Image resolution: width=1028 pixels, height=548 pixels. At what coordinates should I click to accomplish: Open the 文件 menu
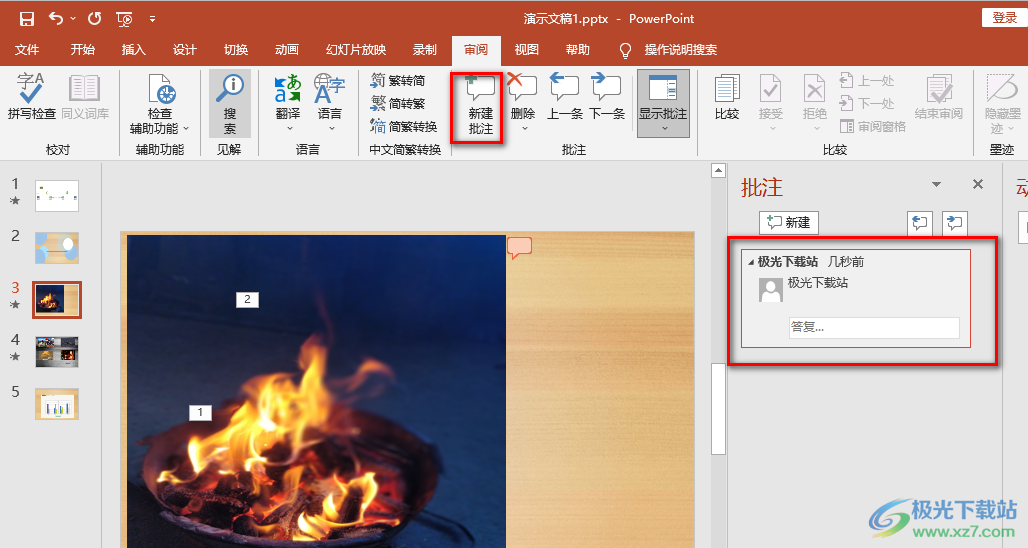coord(27,50)
